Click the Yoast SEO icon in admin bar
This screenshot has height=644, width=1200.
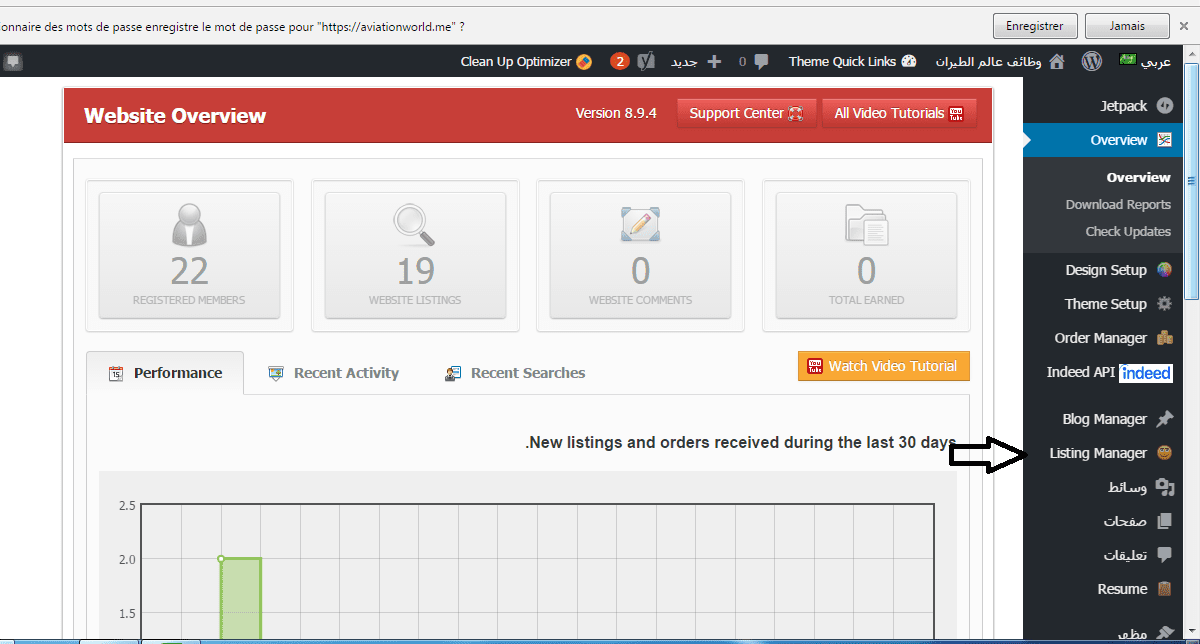pos(647,61)
